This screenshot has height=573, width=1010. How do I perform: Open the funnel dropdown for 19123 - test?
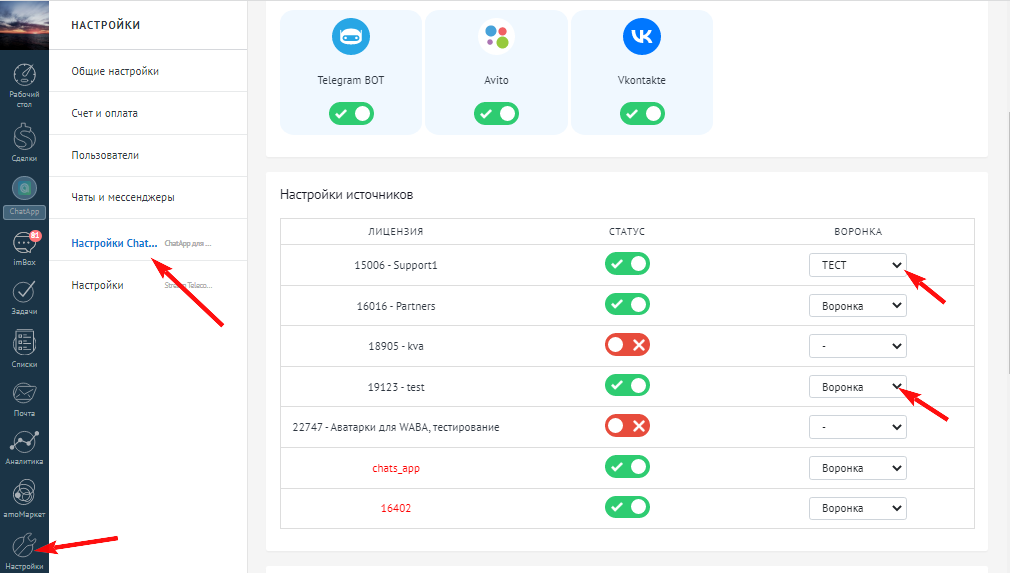click(857, 387)
